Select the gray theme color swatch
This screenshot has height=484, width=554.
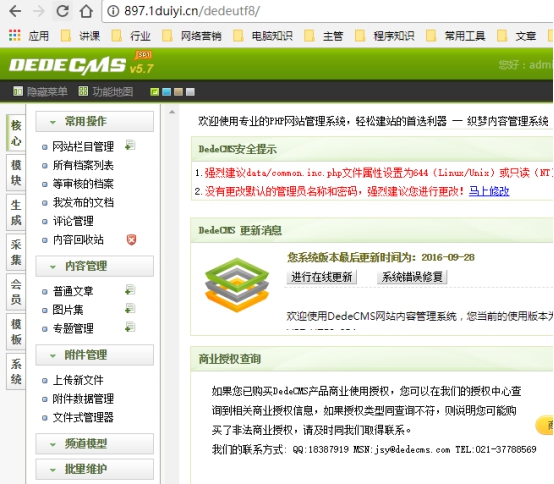pos(190,92)
